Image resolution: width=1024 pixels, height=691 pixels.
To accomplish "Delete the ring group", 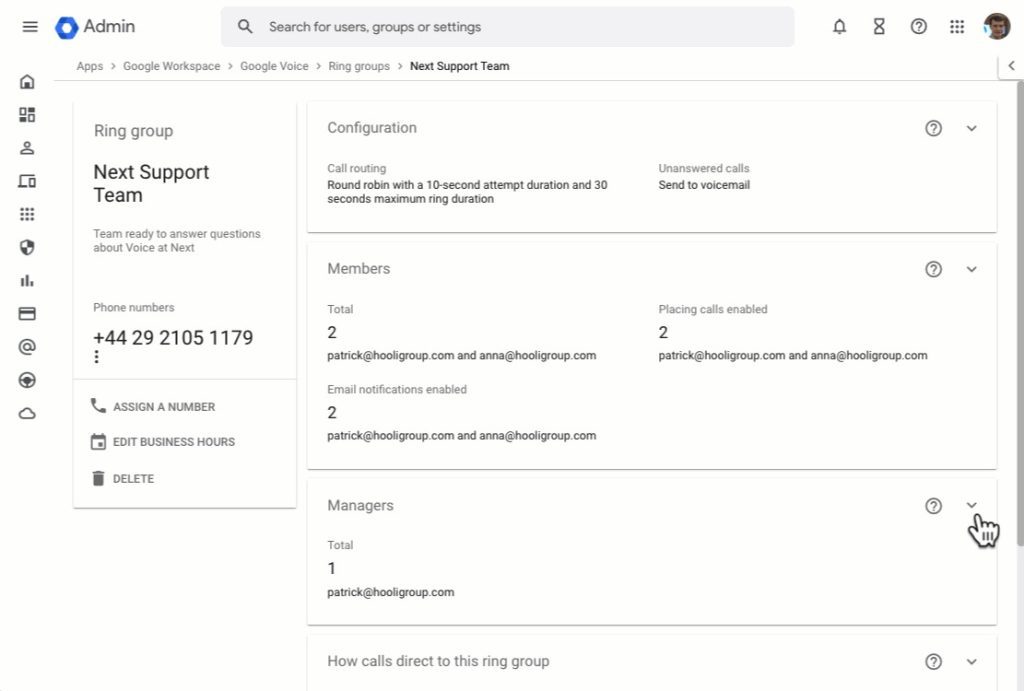I will click(132, 478).
